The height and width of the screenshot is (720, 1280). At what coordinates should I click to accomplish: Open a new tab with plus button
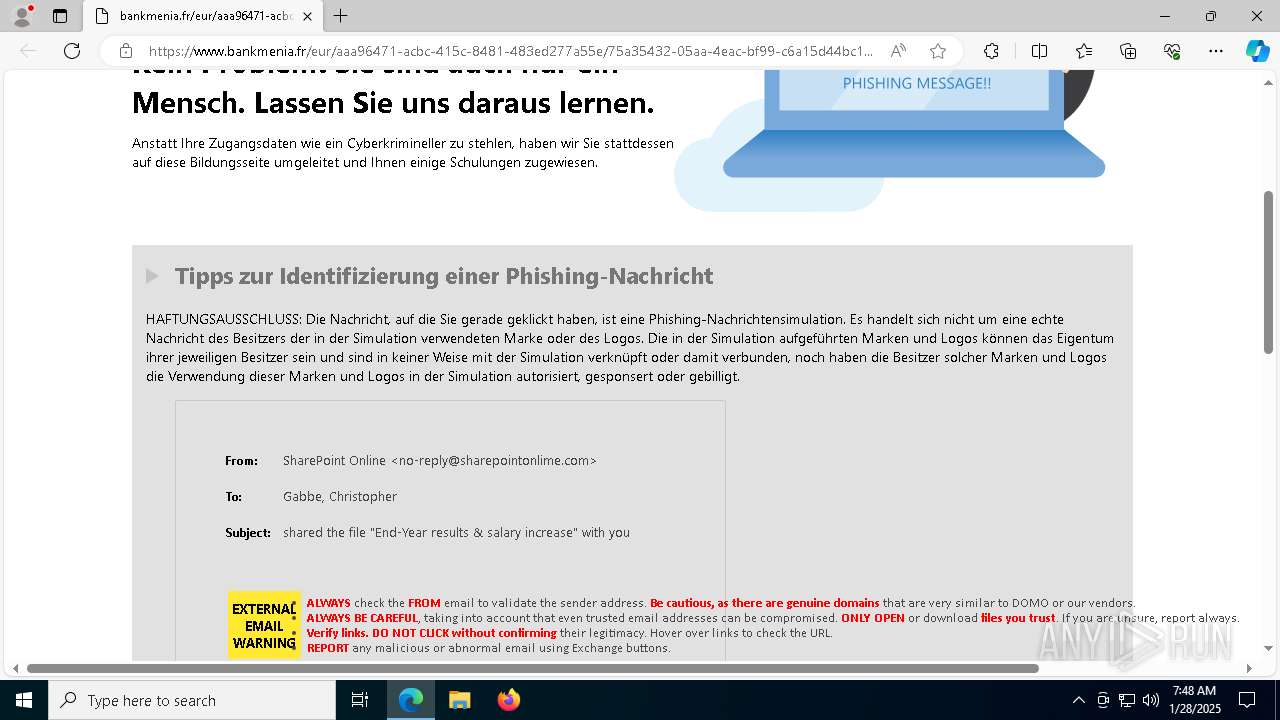click(x=341, y=16)
